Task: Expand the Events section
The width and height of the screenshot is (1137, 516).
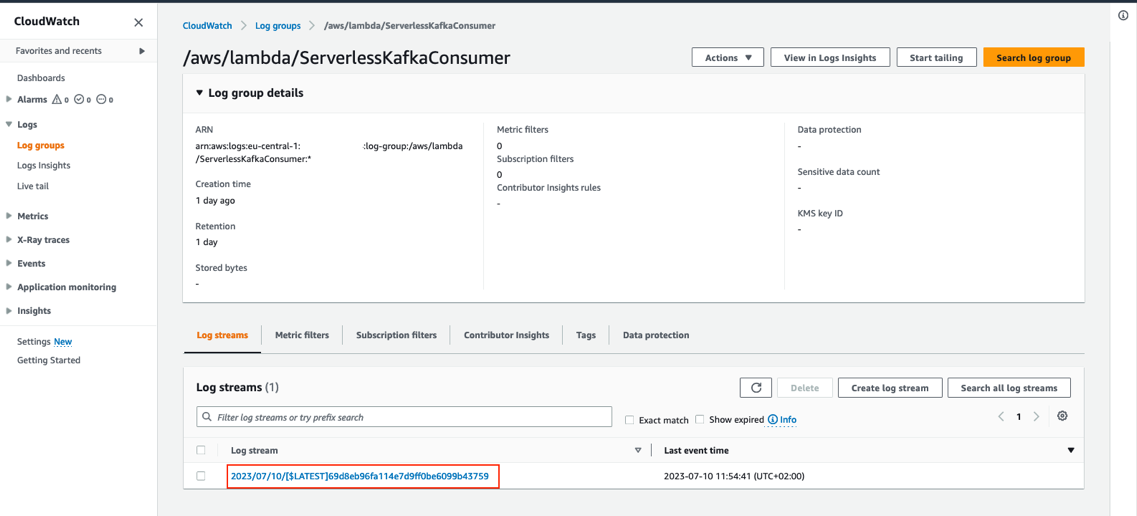Action: pos(9,264)
